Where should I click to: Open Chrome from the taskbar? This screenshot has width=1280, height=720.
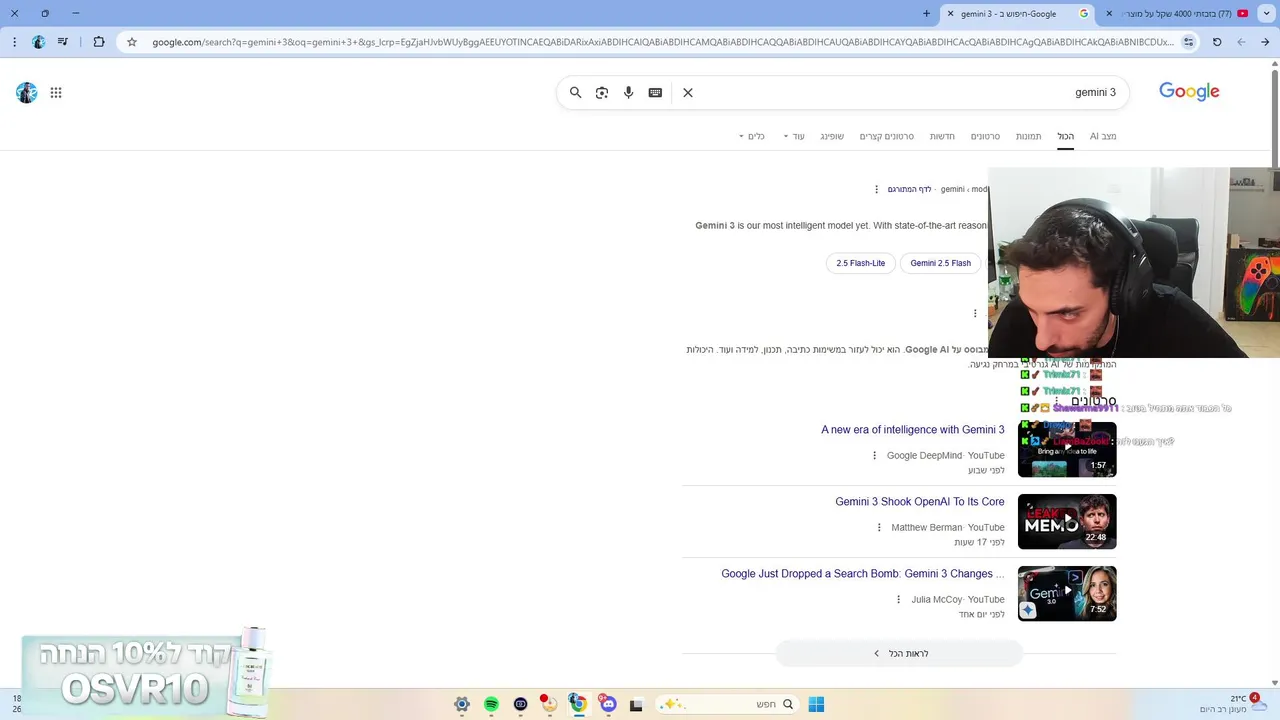click(578, 704)
